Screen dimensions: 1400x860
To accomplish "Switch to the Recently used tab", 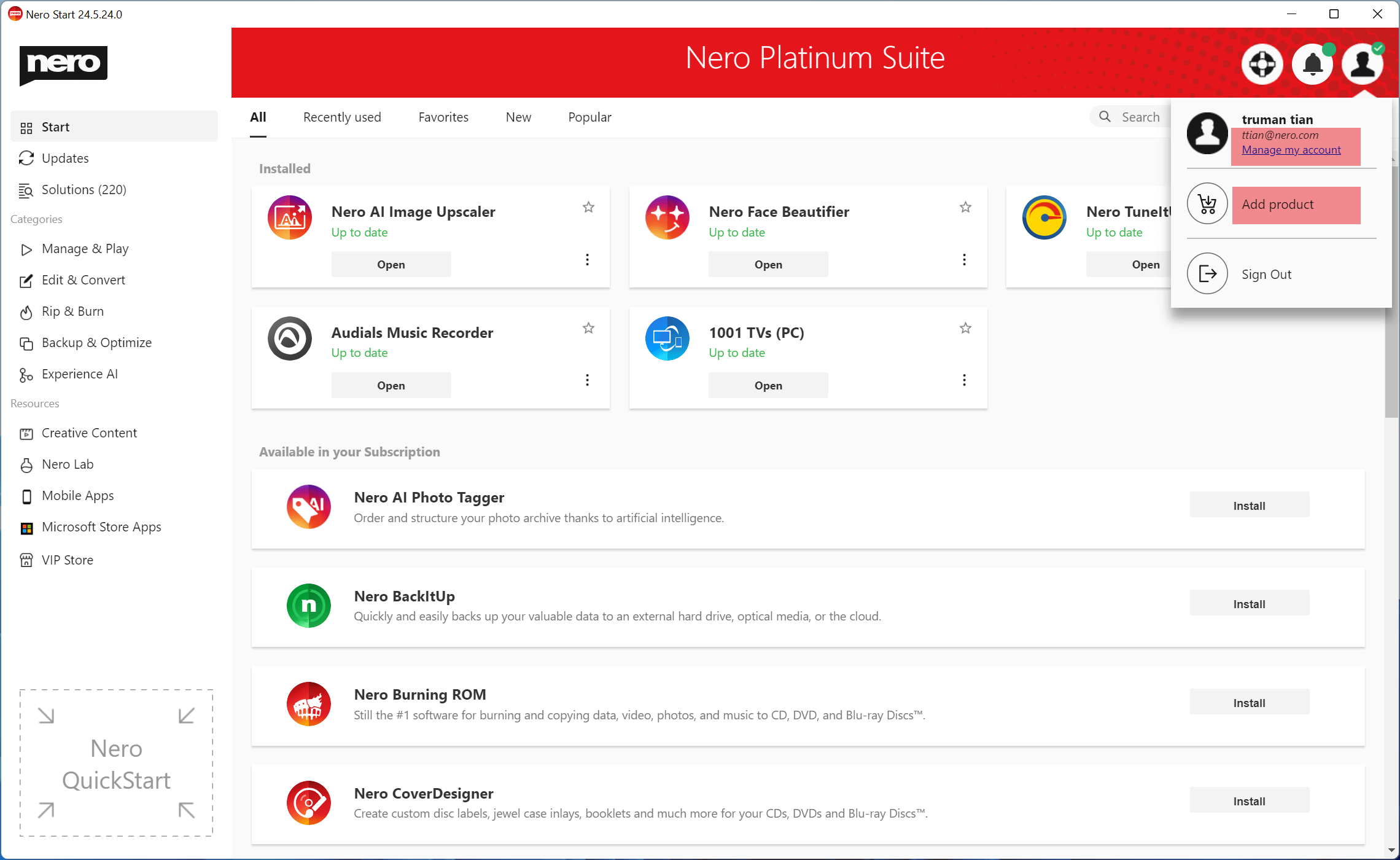I will 342,117.
